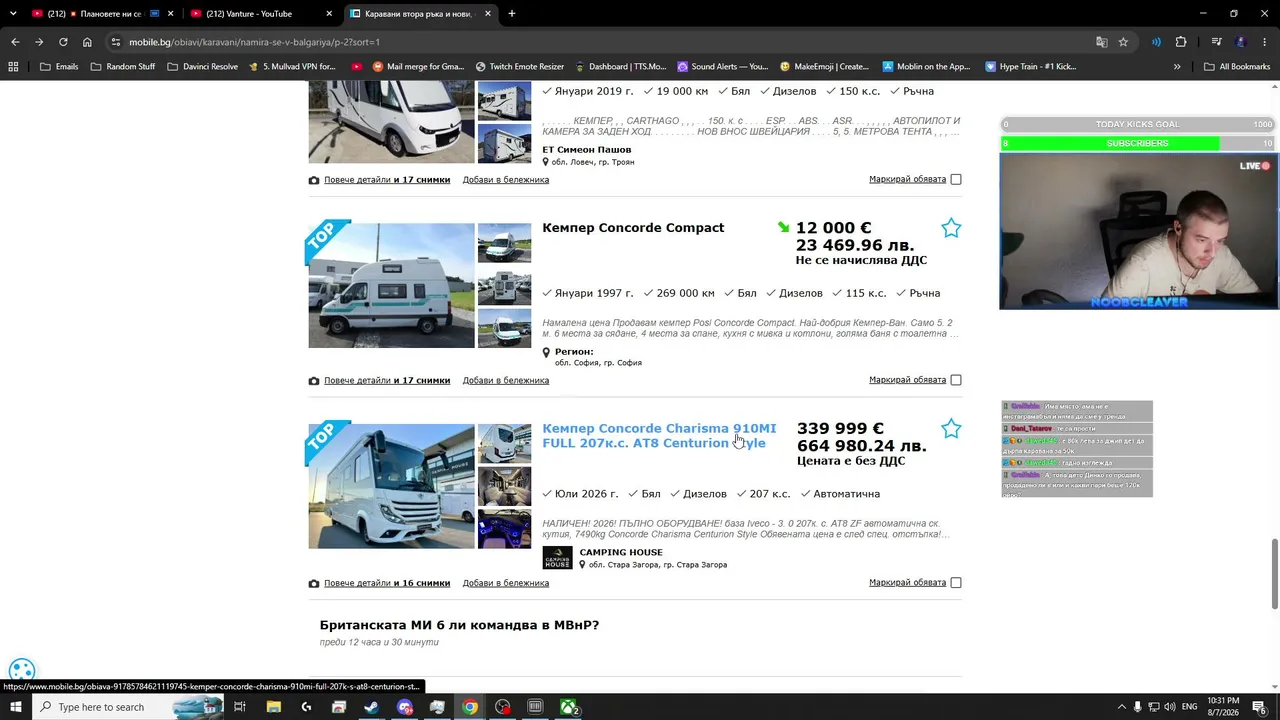
Task: Open the Windows Start menu
Action: coord(15,707)
